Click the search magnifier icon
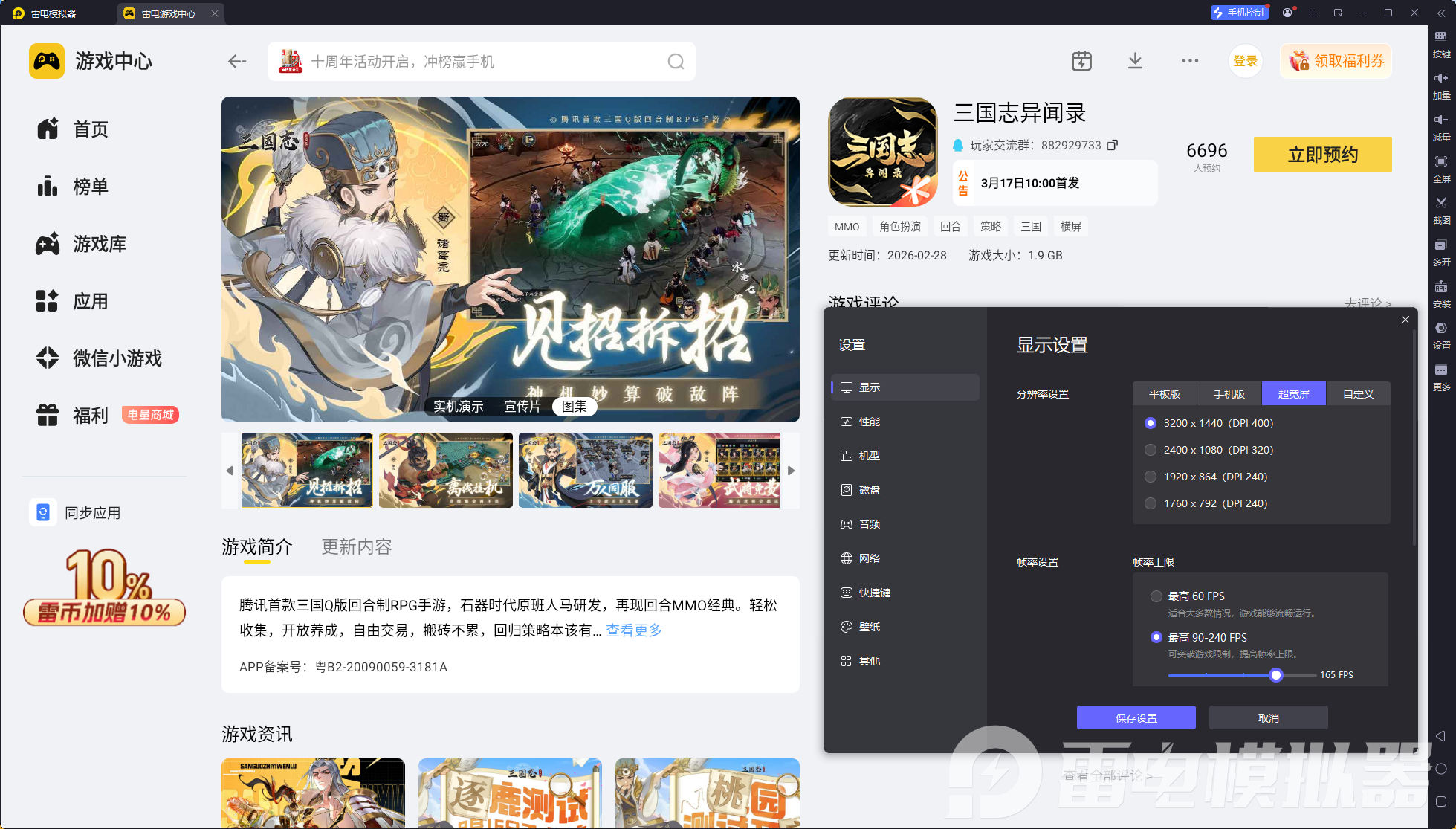The width and height of the screenshot is (1456, 829). 676,62
